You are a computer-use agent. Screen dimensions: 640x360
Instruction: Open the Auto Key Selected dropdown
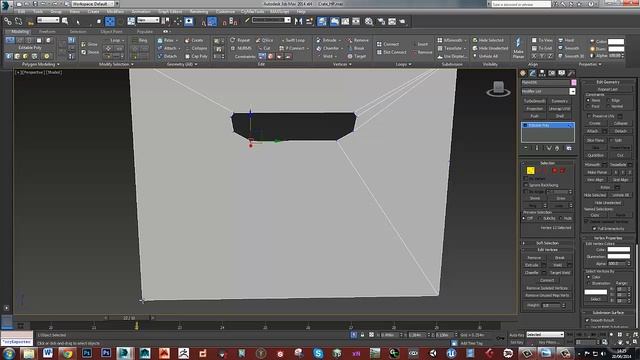coord(545,334)
